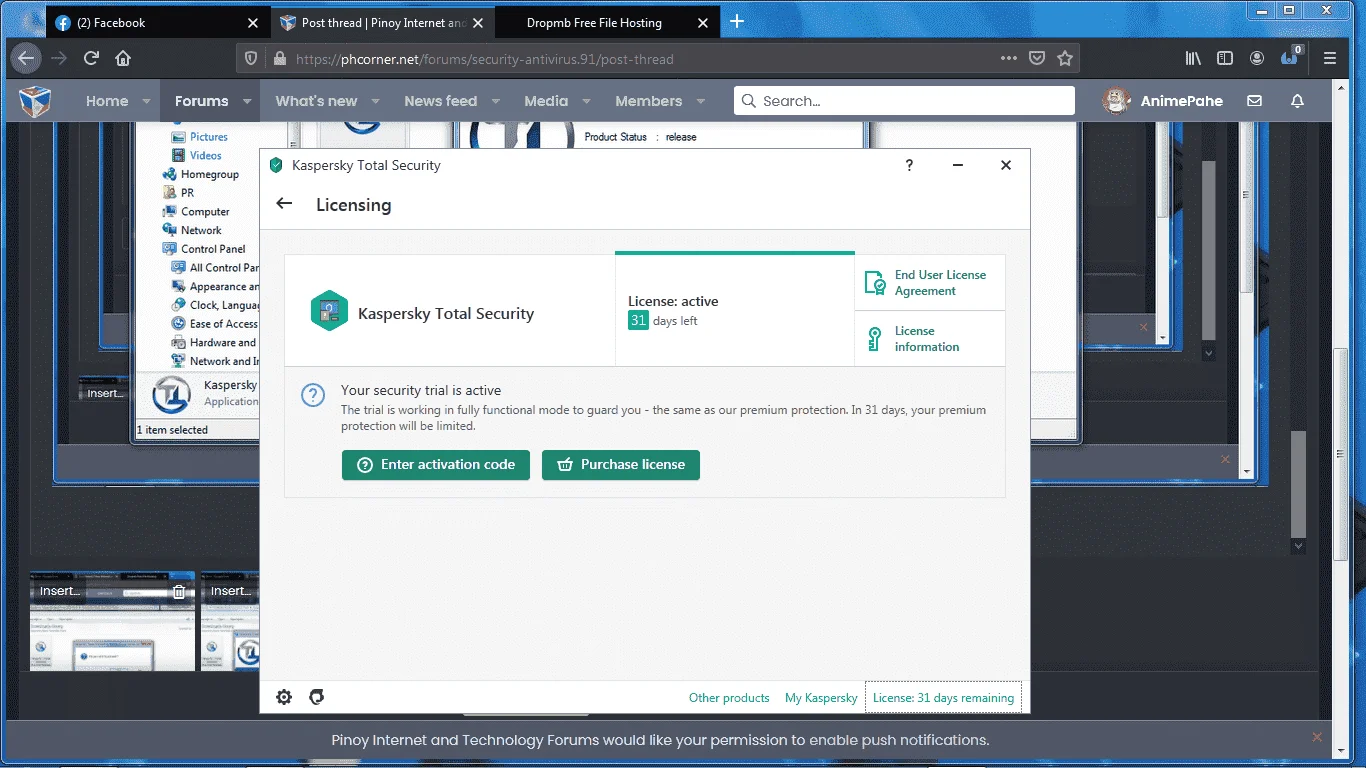Click the Other products link

point(729,698)
